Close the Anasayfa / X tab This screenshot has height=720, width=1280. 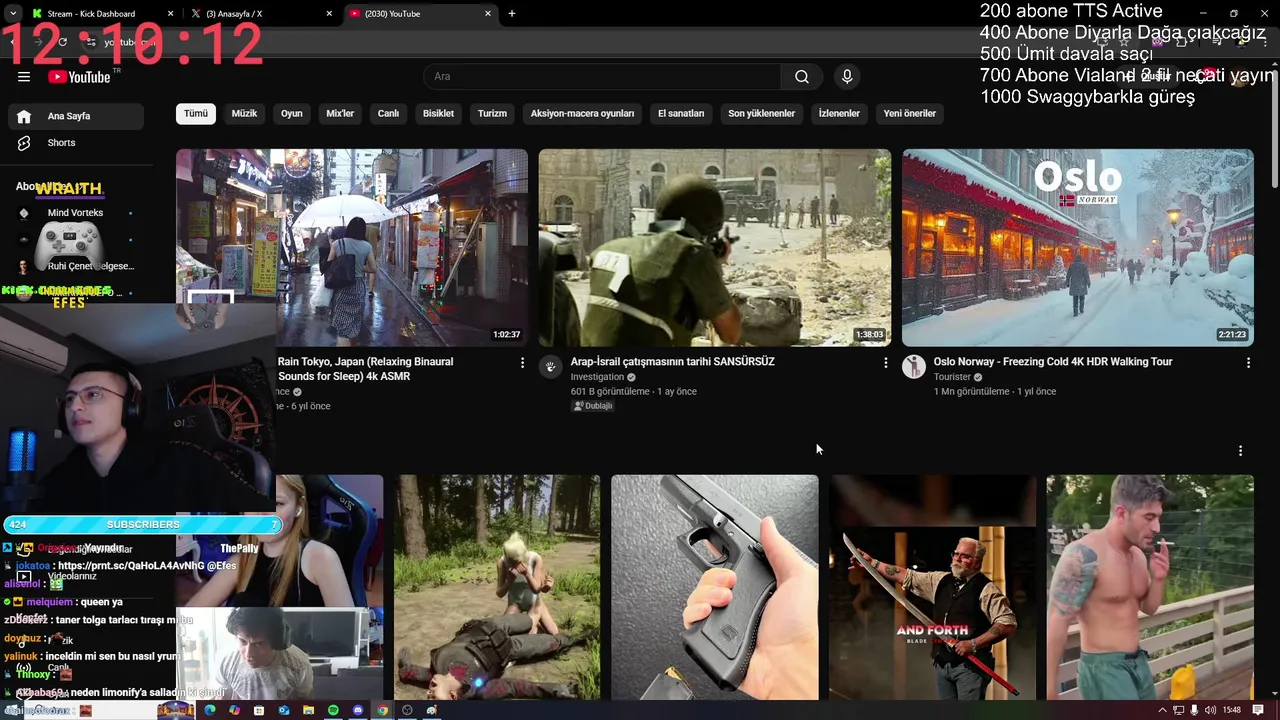(x=330, y=14)
